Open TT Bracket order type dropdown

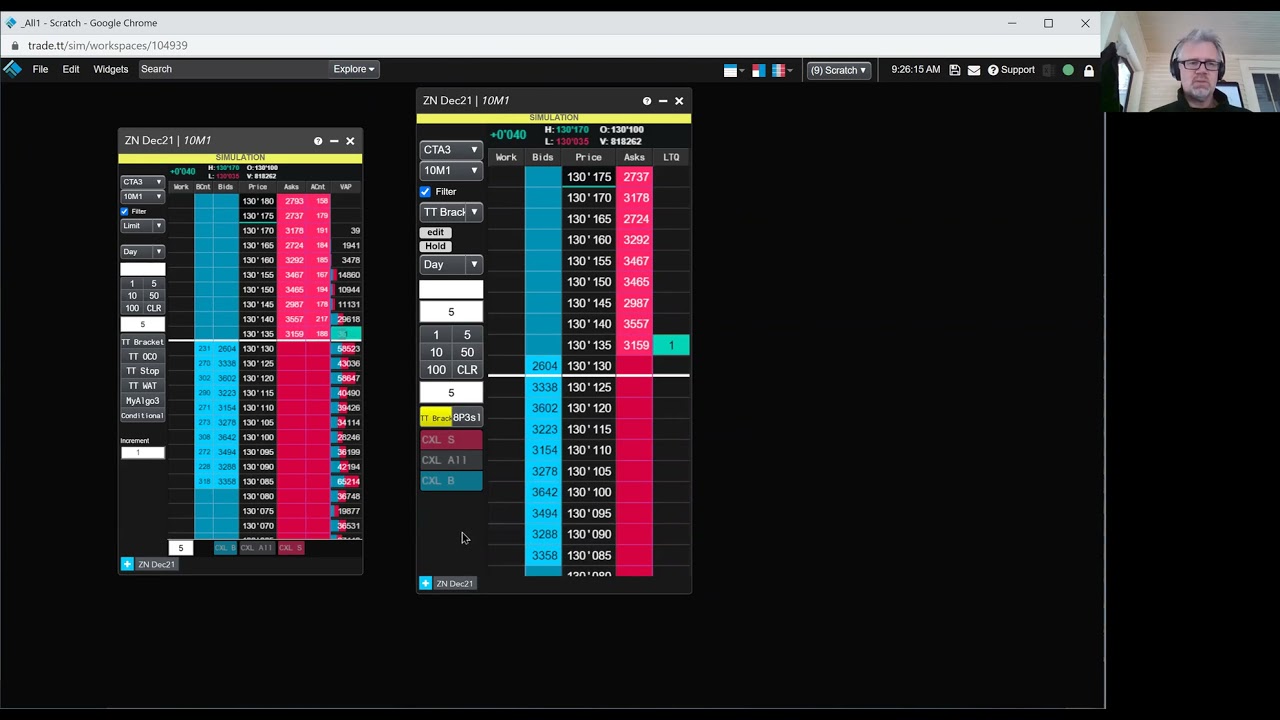pos(450,212)
